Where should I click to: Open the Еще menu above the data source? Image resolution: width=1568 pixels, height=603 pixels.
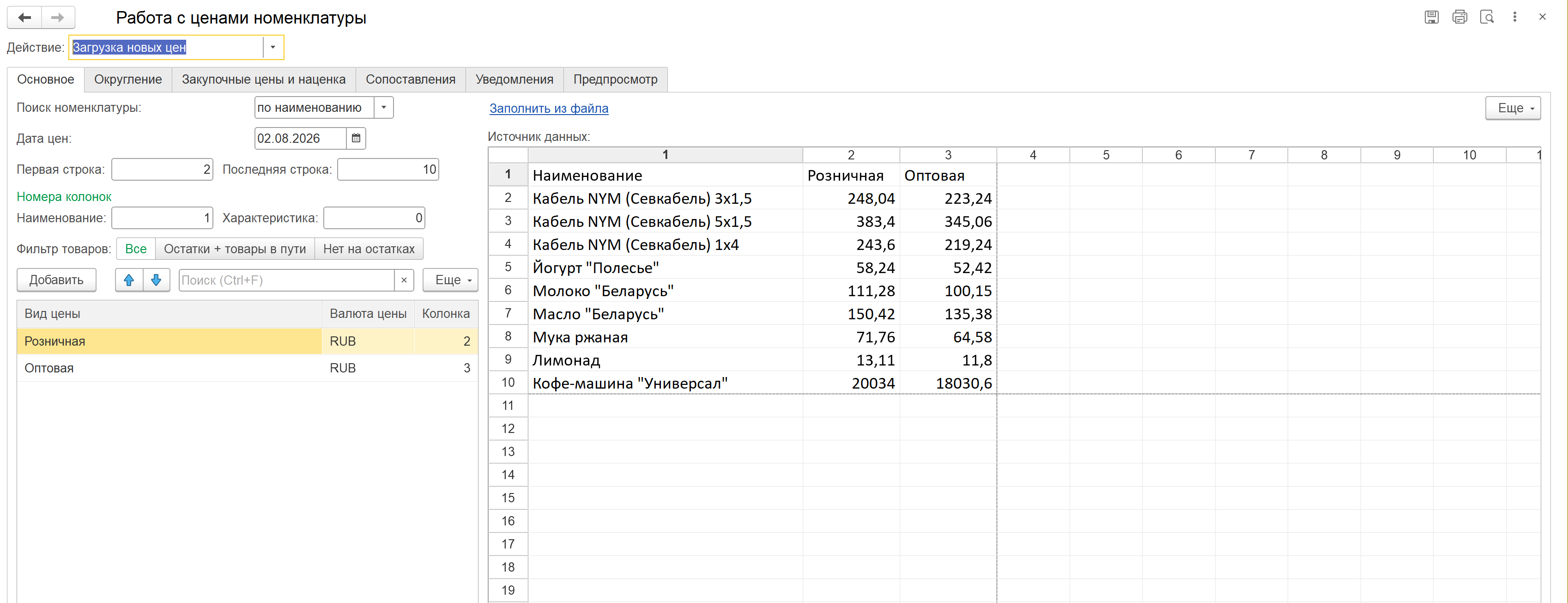click(1513, 109)
